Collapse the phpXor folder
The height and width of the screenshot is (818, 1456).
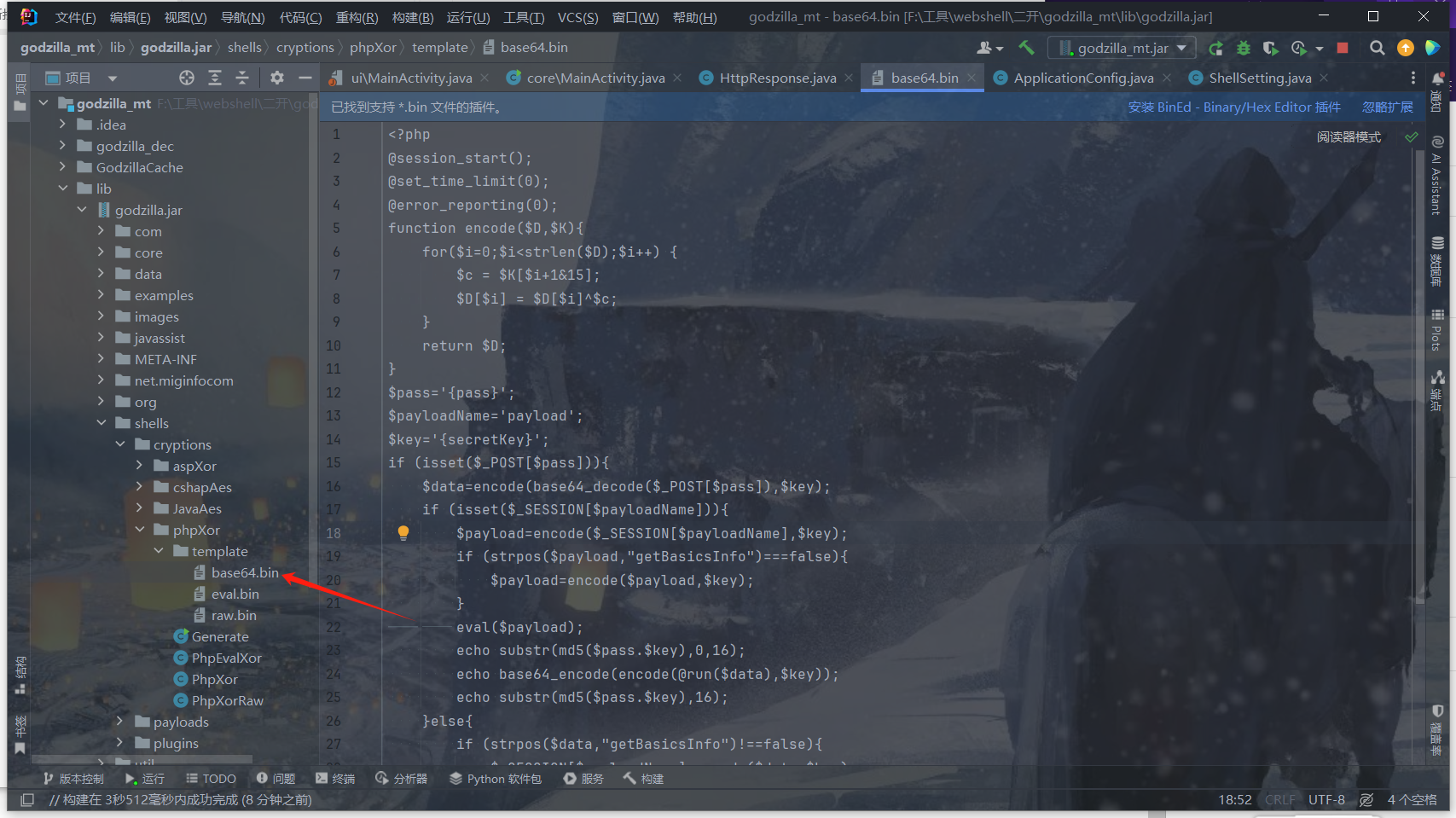pyautogui.click(x=139, y=530)
